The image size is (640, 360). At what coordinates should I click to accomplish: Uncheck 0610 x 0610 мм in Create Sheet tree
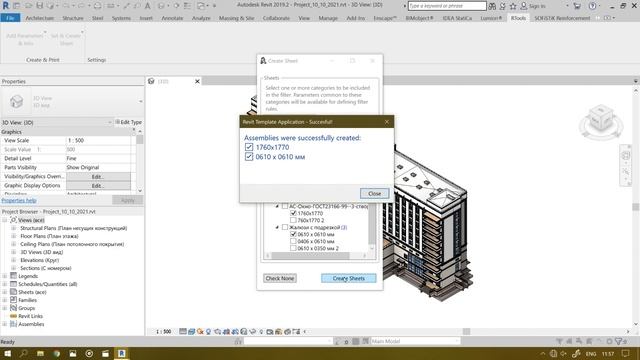pyautogui.click(x=293, y=234)
